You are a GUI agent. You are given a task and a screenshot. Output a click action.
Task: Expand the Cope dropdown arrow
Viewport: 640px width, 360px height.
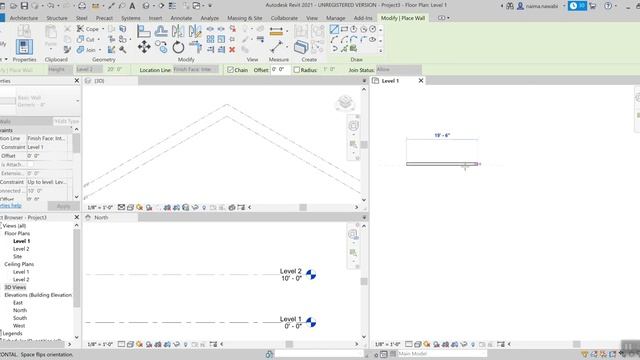[103, 29]
